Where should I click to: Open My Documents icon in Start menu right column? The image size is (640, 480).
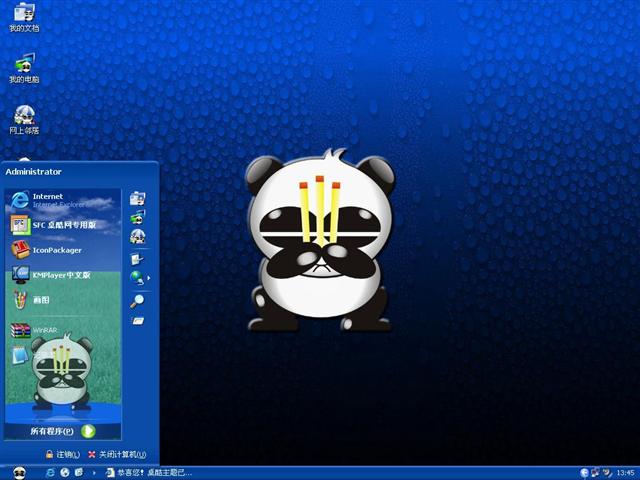[x=138, y=198]
